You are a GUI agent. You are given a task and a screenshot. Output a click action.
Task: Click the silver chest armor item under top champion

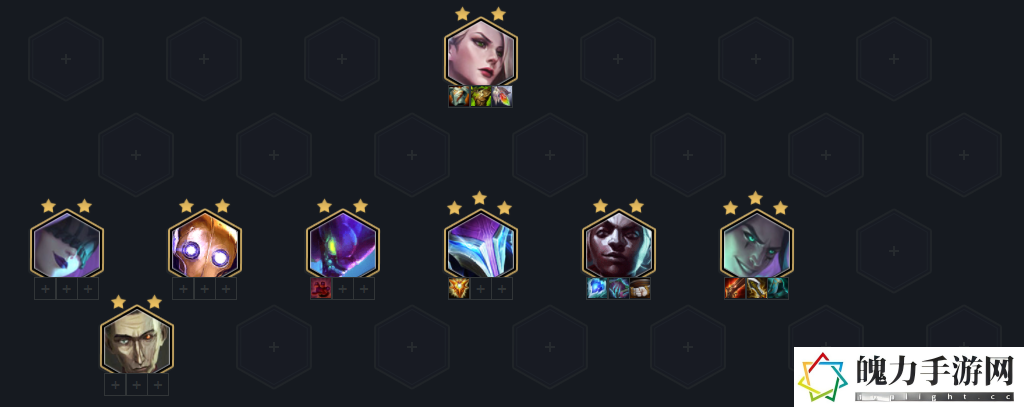458,97
